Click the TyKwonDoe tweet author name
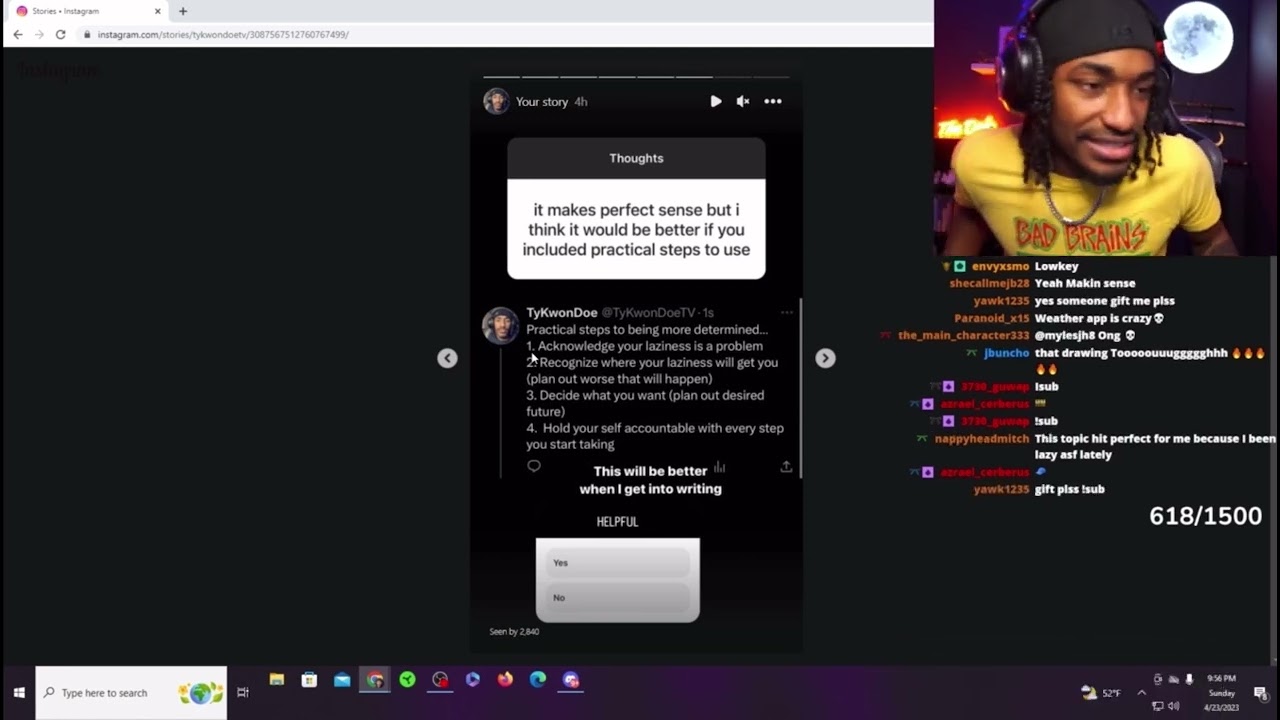Image resolution: width=1280 pixels, height=720 pixels. 562,313
